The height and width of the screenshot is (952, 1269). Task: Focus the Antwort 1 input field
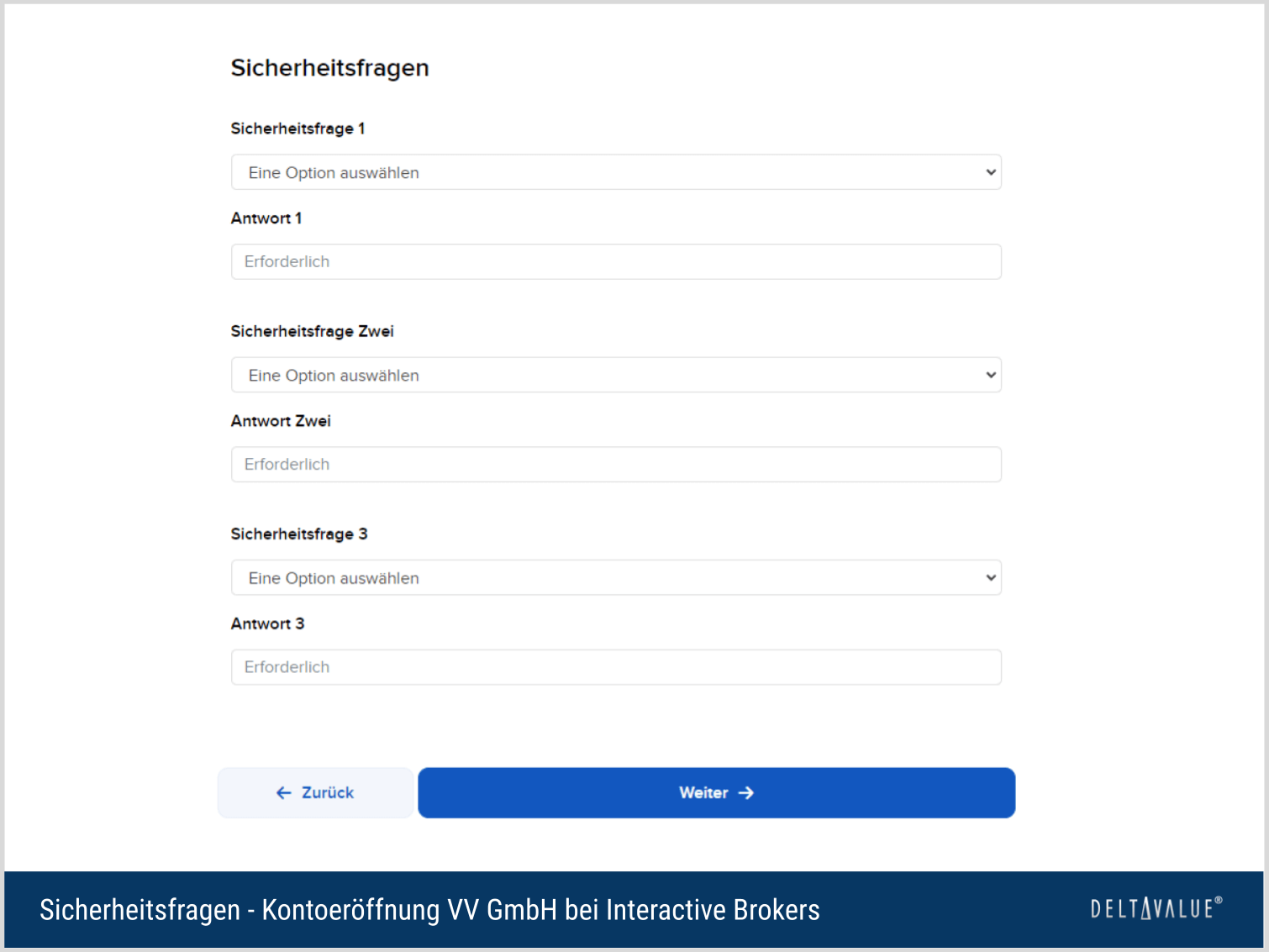coord(616,262)
